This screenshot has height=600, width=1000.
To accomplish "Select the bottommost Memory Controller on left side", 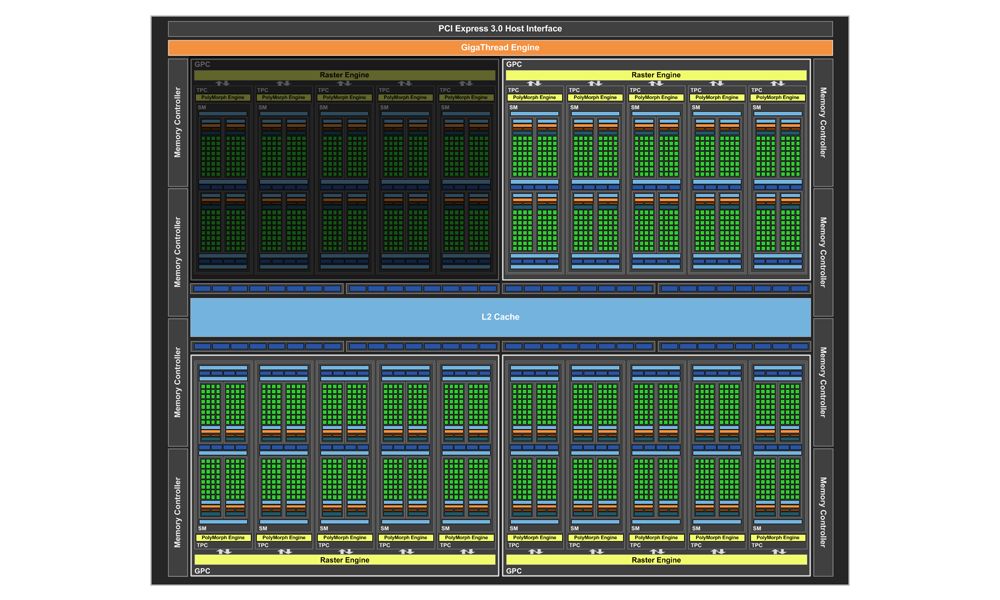I will [x=177, y=512].
